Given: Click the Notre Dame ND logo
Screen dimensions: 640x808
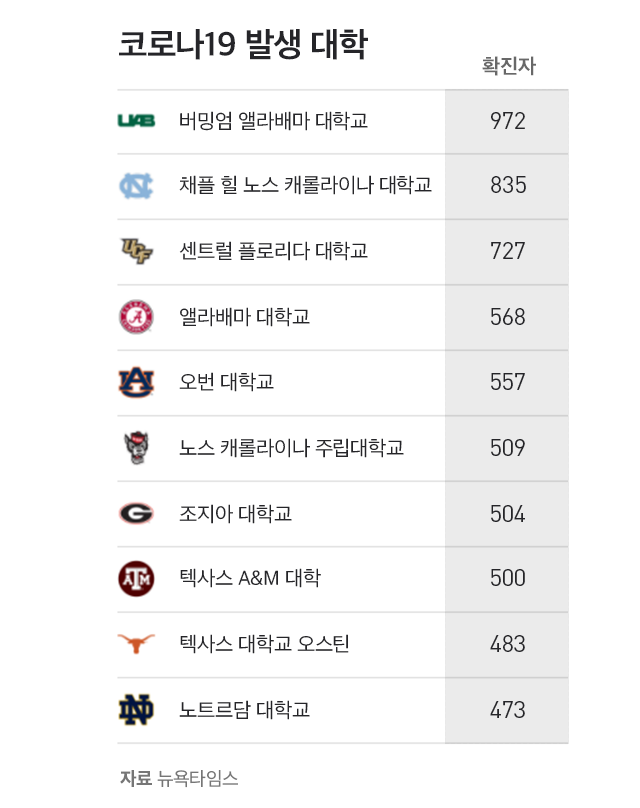Looking at the screenshot, I should click(x=136, y=710).
